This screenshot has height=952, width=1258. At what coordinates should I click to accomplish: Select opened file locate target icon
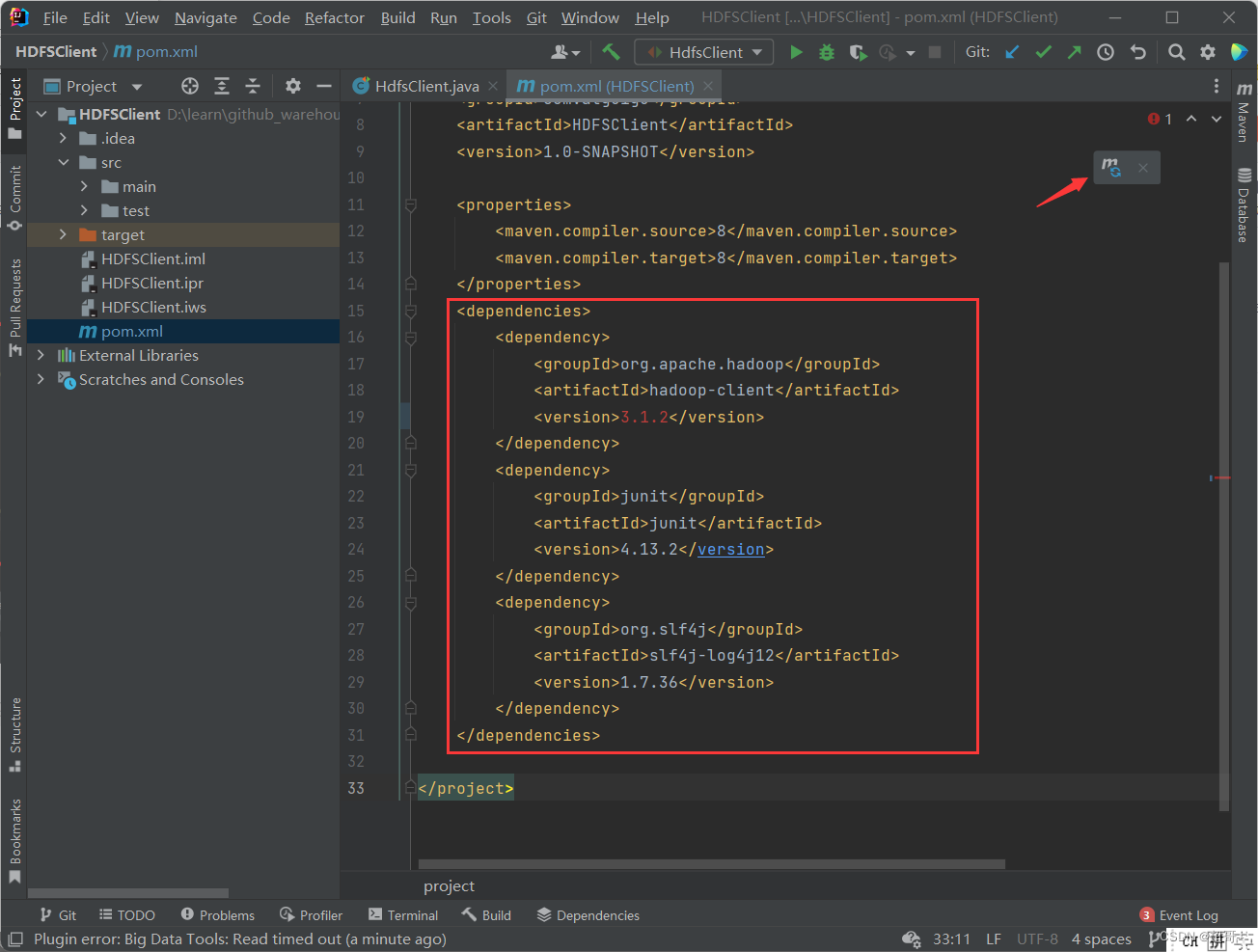pyautogui.click(x=190, y=86)
